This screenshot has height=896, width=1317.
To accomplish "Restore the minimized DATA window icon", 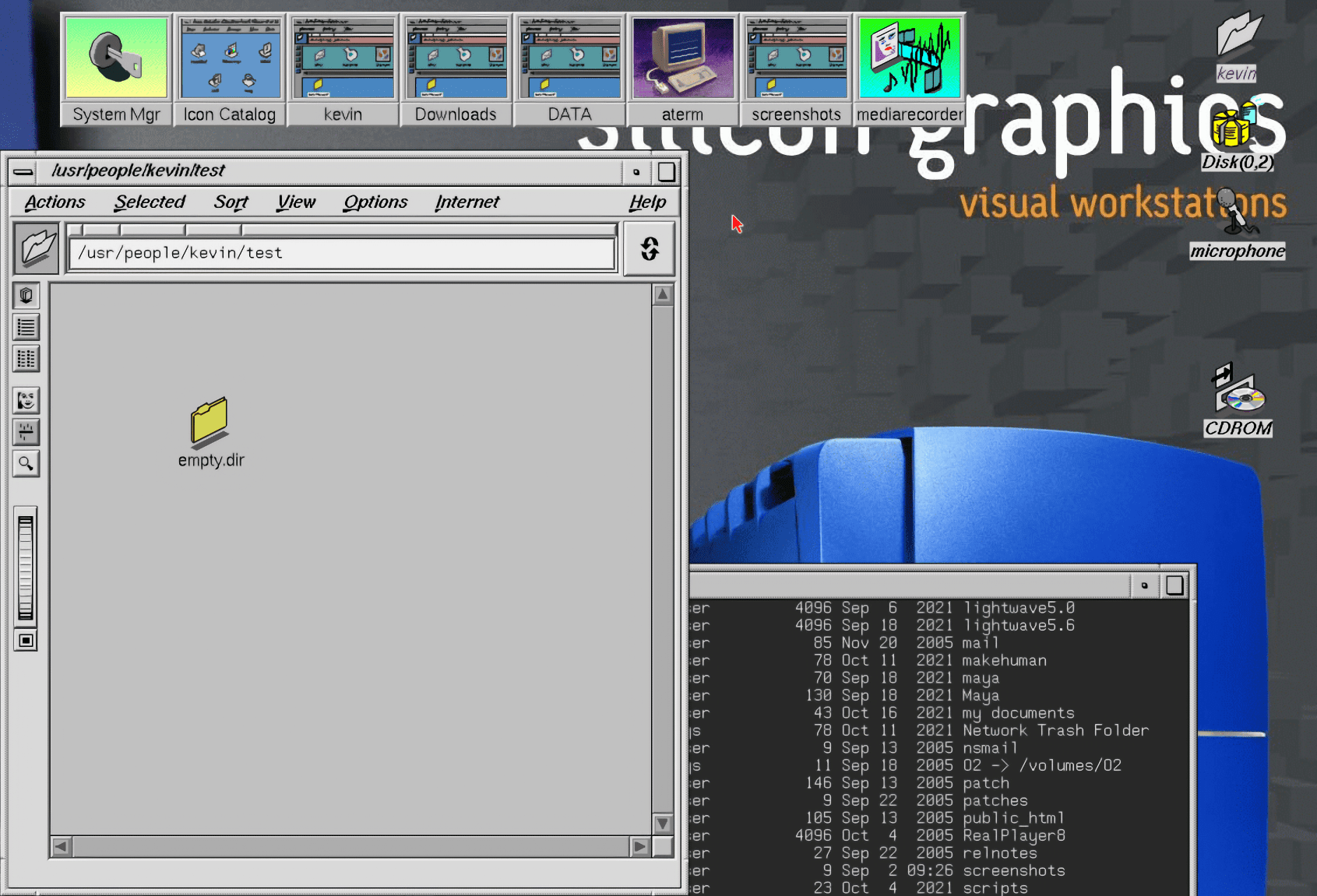I will coord(569,69).
